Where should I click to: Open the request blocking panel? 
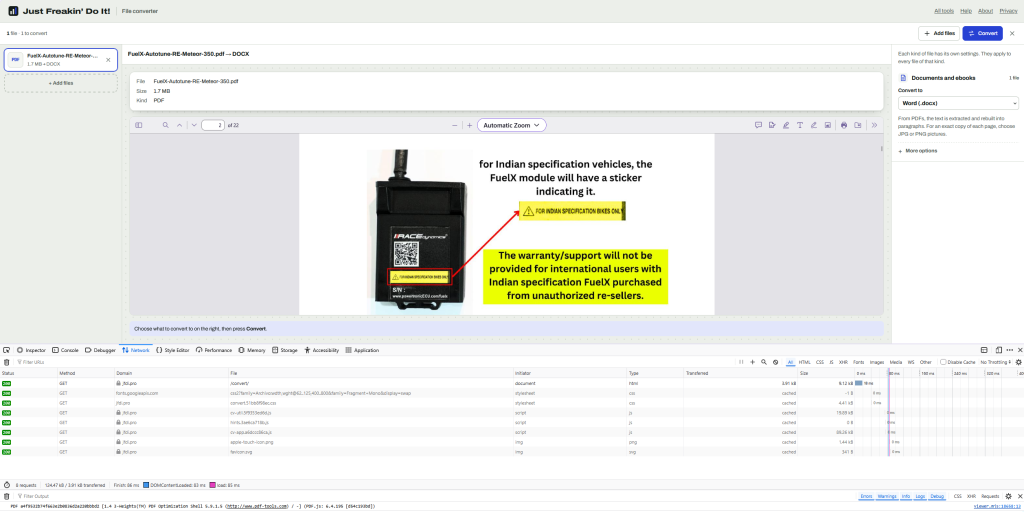[x=775, y=362]
